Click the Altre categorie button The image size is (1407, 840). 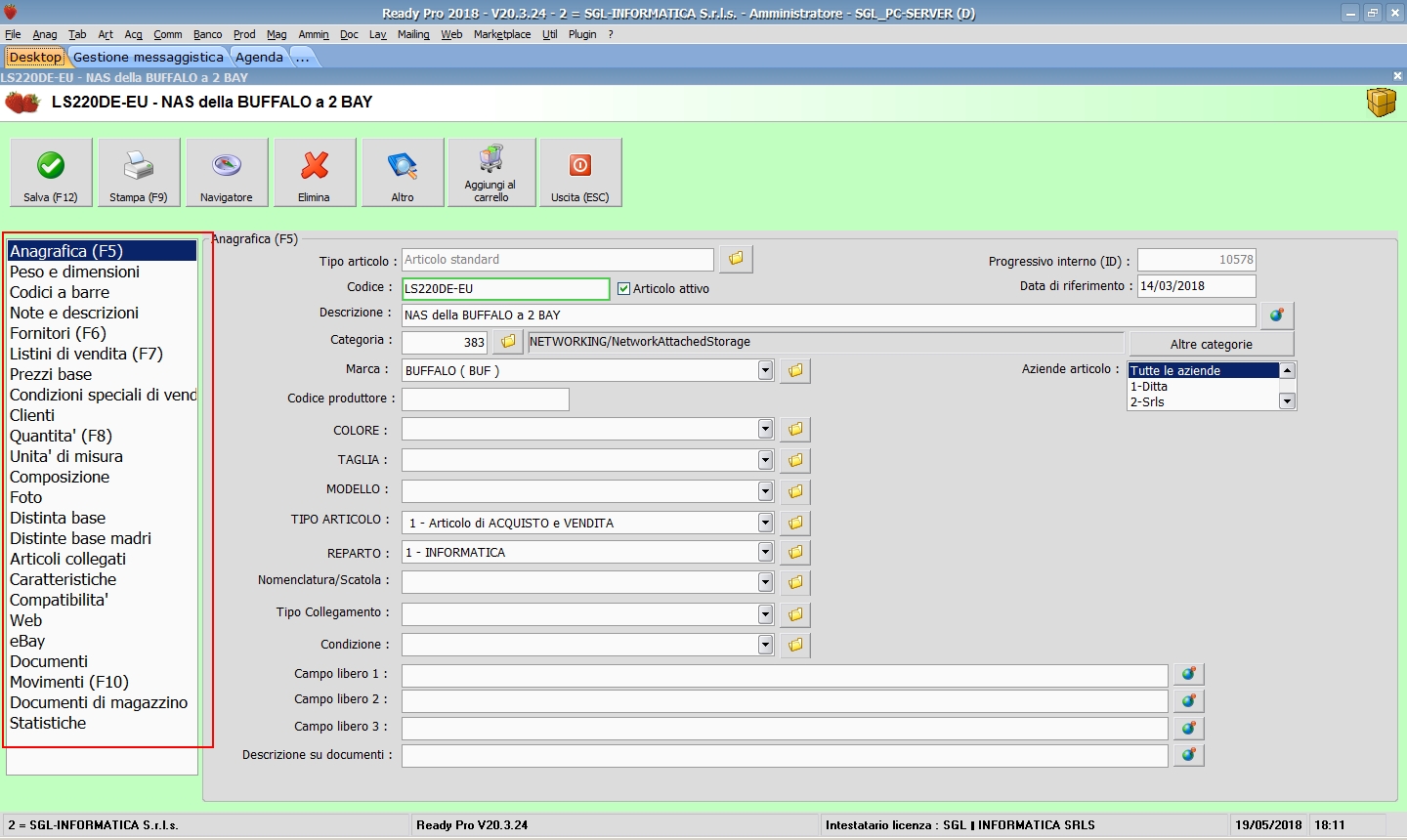pyautogui.click(x=1212, y=344)
